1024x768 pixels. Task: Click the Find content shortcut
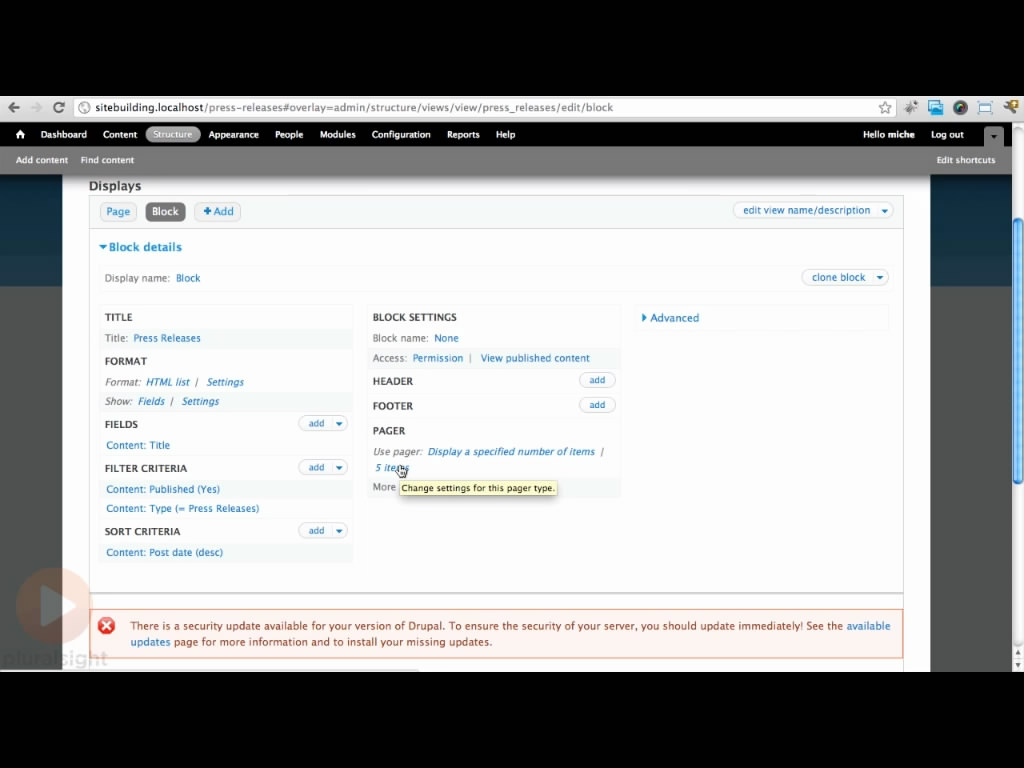(x=107, y=160)
